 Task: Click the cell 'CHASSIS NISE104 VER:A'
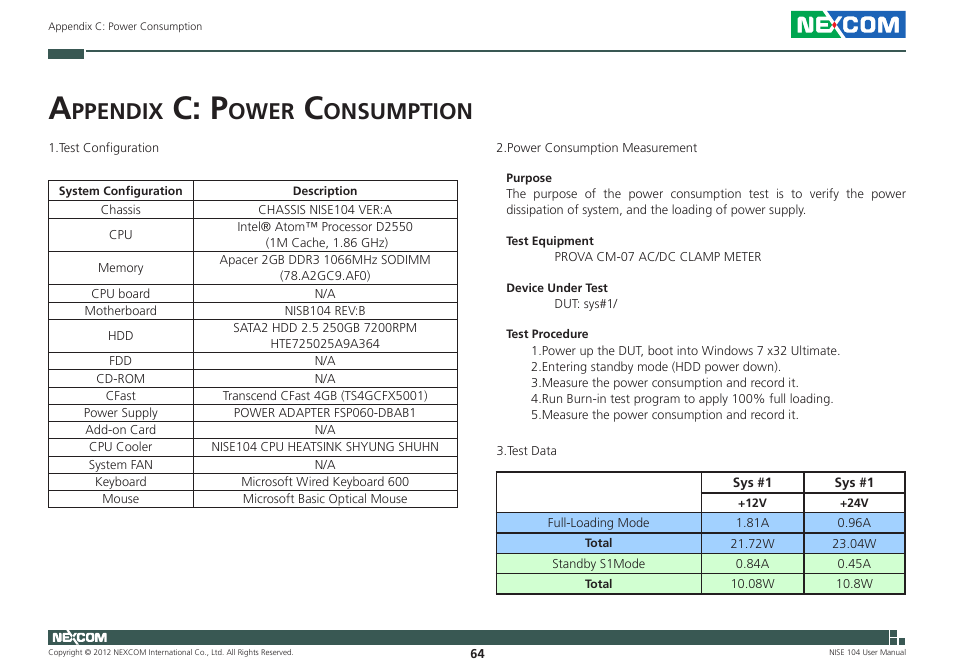tap(325, 210)
